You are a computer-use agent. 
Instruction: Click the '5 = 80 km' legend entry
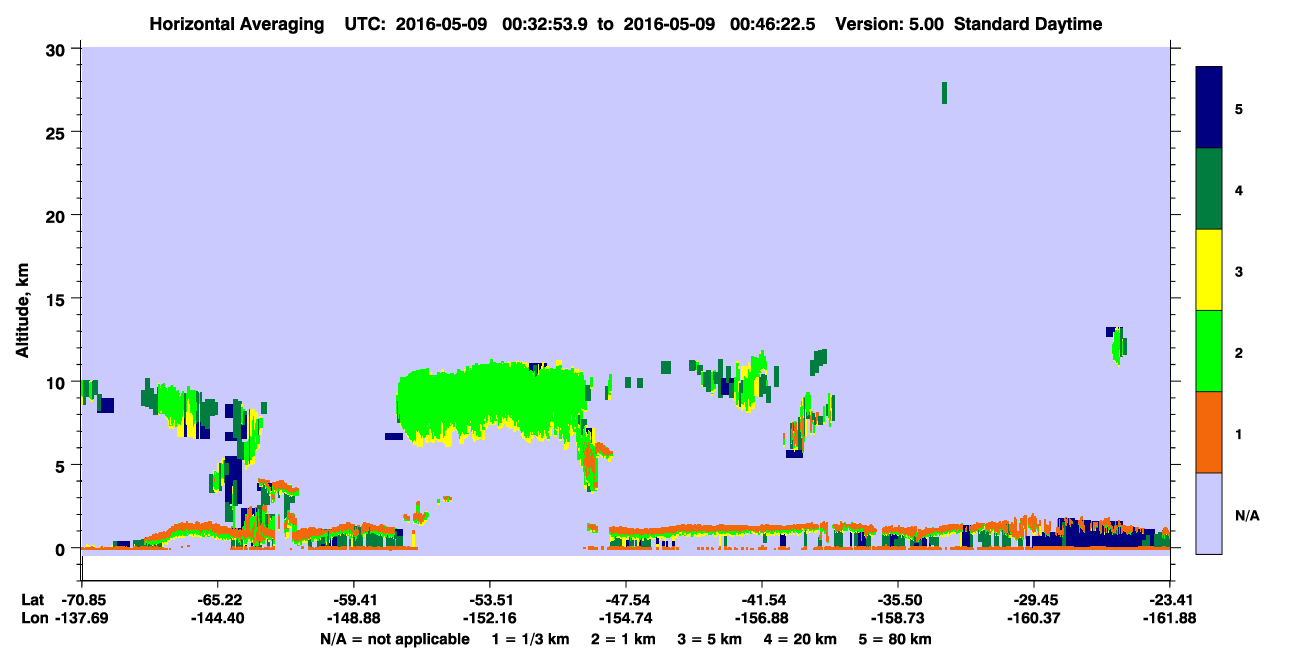pos(897,639)
